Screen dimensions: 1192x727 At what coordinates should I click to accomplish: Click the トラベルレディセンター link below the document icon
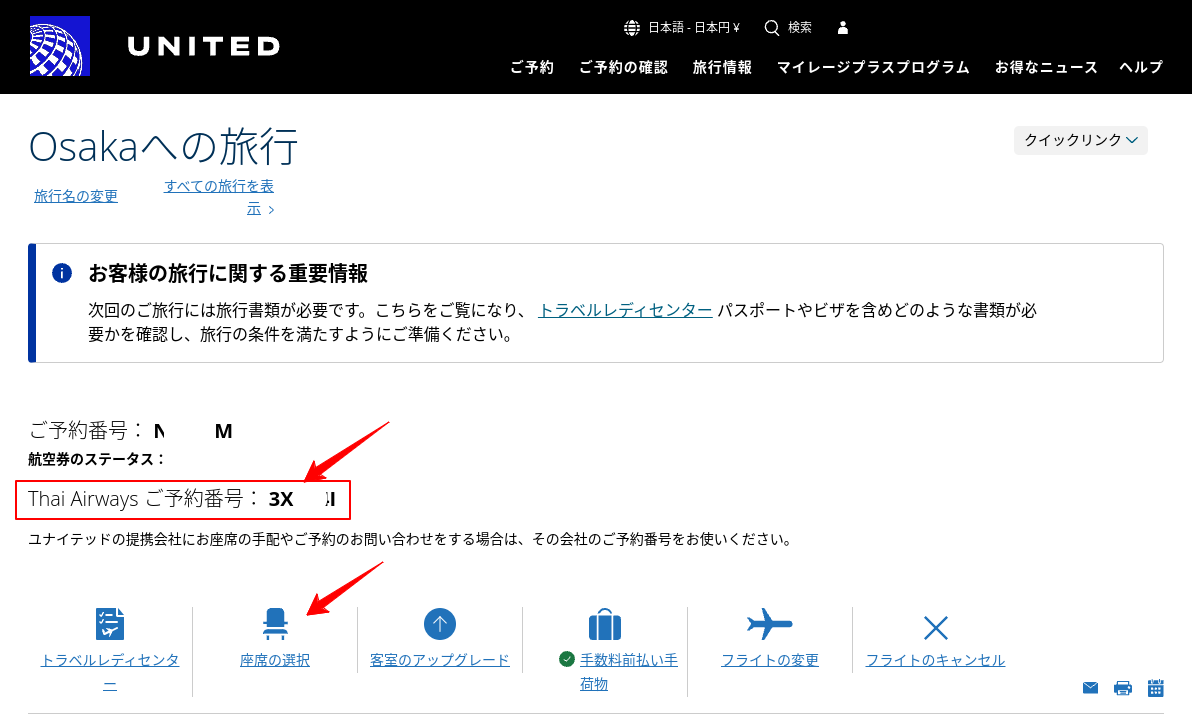[110, 672]
